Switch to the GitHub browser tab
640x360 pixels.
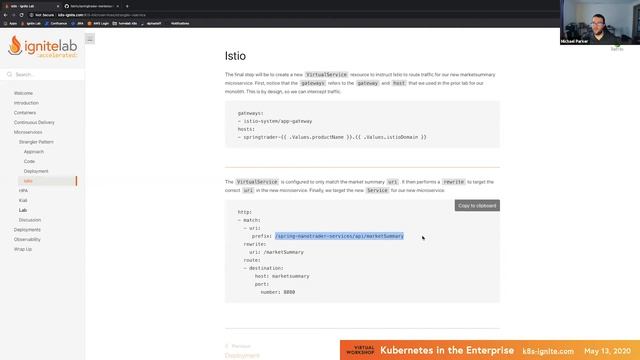(90, 6)
